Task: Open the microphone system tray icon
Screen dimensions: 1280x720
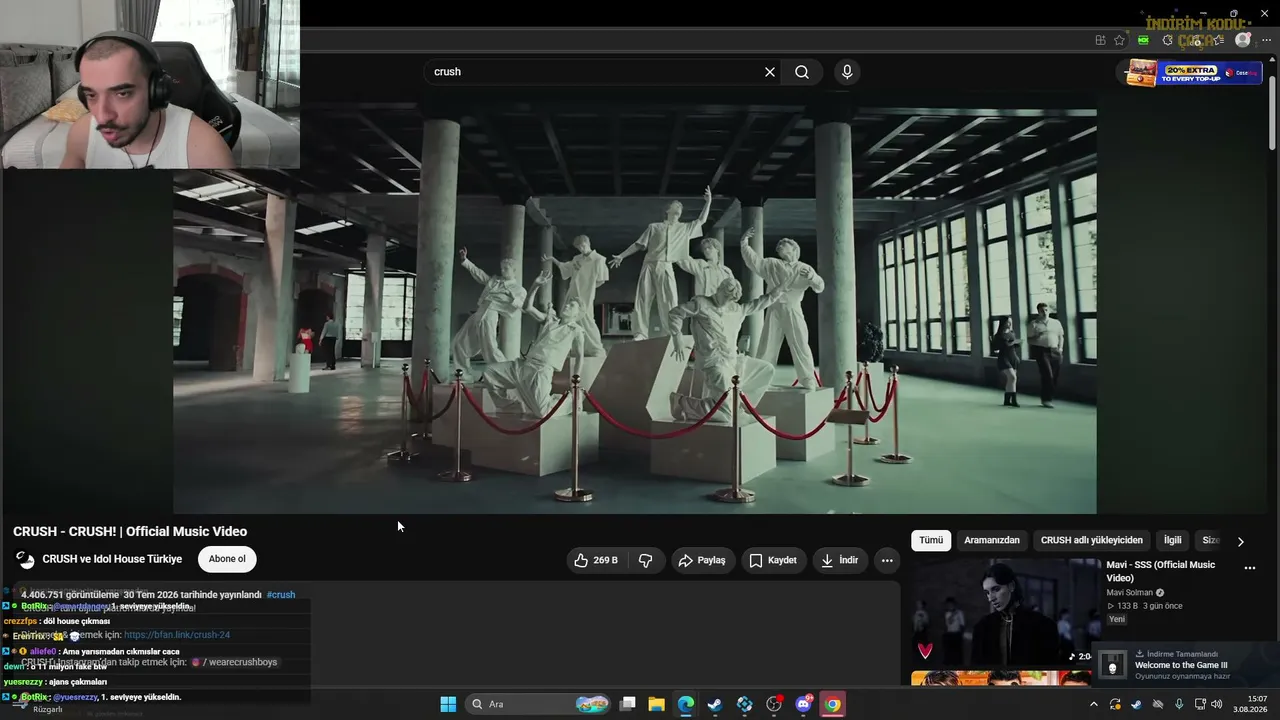Action: click(x=1179, y=704)
